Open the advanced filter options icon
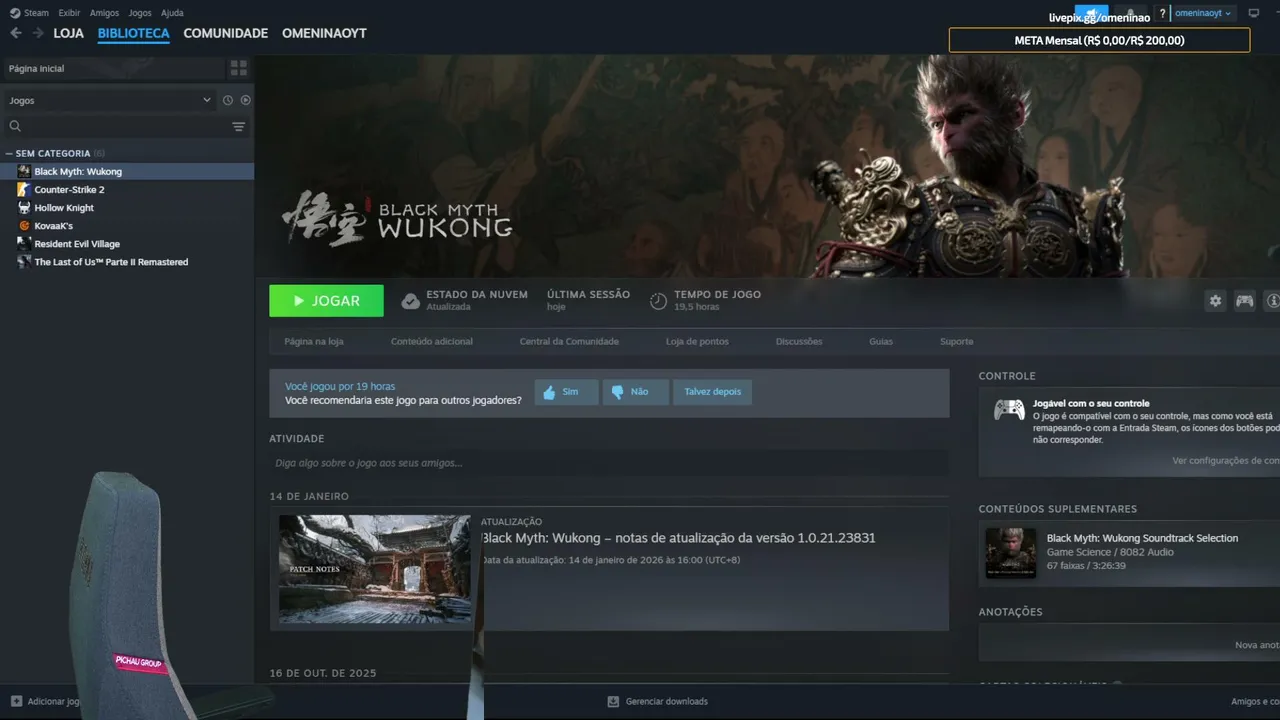 point(238,127)
